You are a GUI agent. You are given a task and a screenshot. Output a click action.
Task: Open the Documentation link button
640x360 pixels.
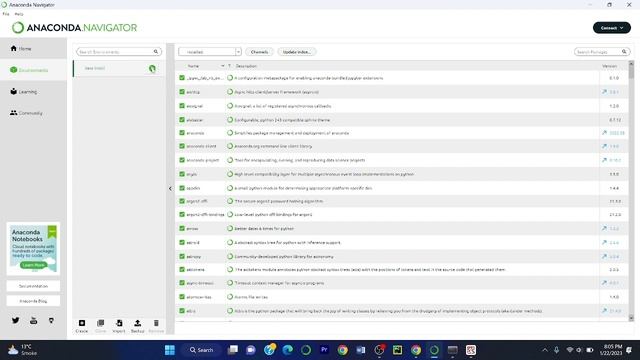coord(33,286)
